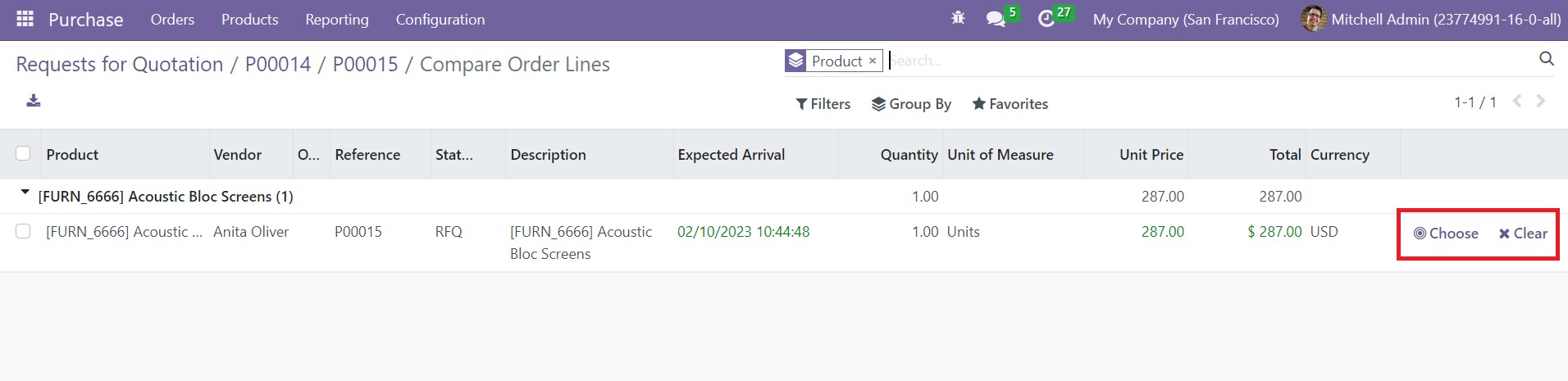Toggle the select-all header checkbox

click(x=23, y=153)
